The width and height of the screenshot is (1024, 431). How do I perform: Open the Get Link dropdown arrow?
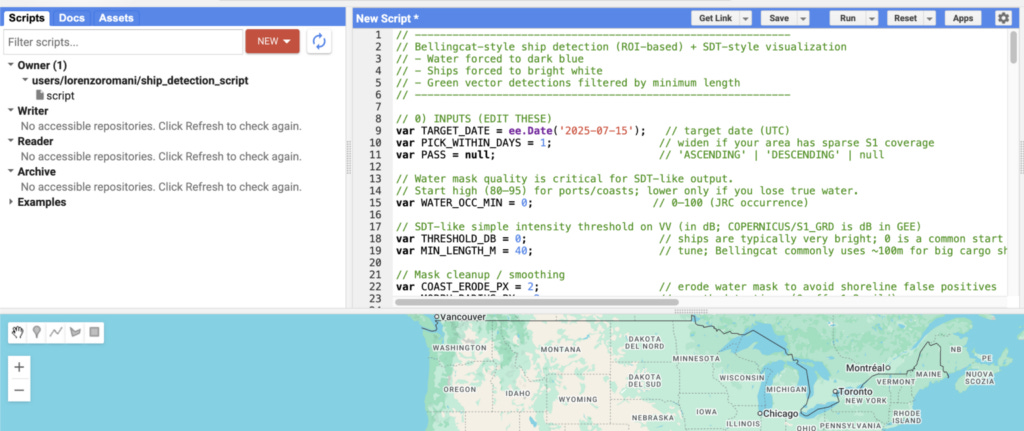[x=745, y=18]
